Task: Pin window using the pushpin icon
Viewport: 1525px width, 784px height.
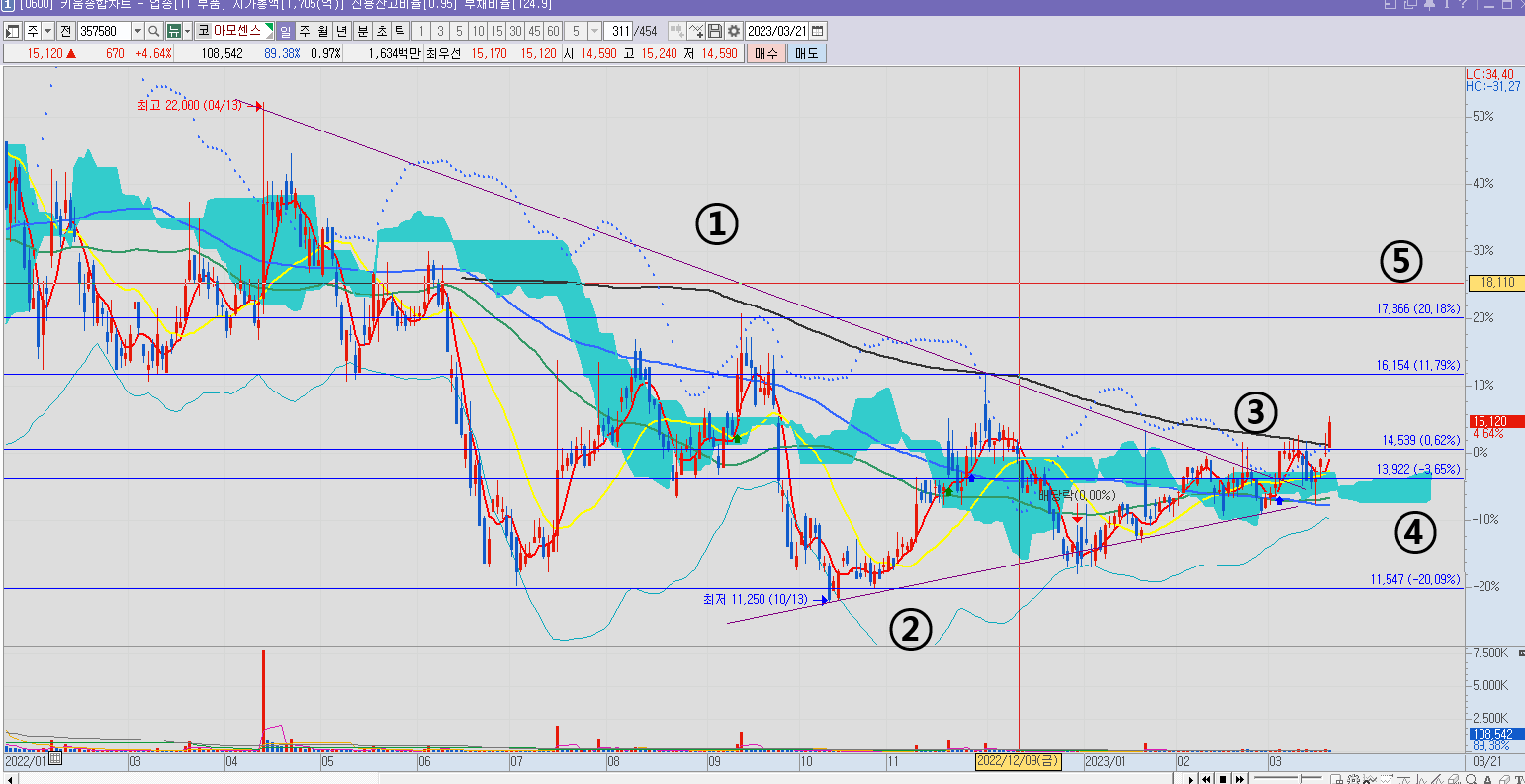Action: (1429, 5)
